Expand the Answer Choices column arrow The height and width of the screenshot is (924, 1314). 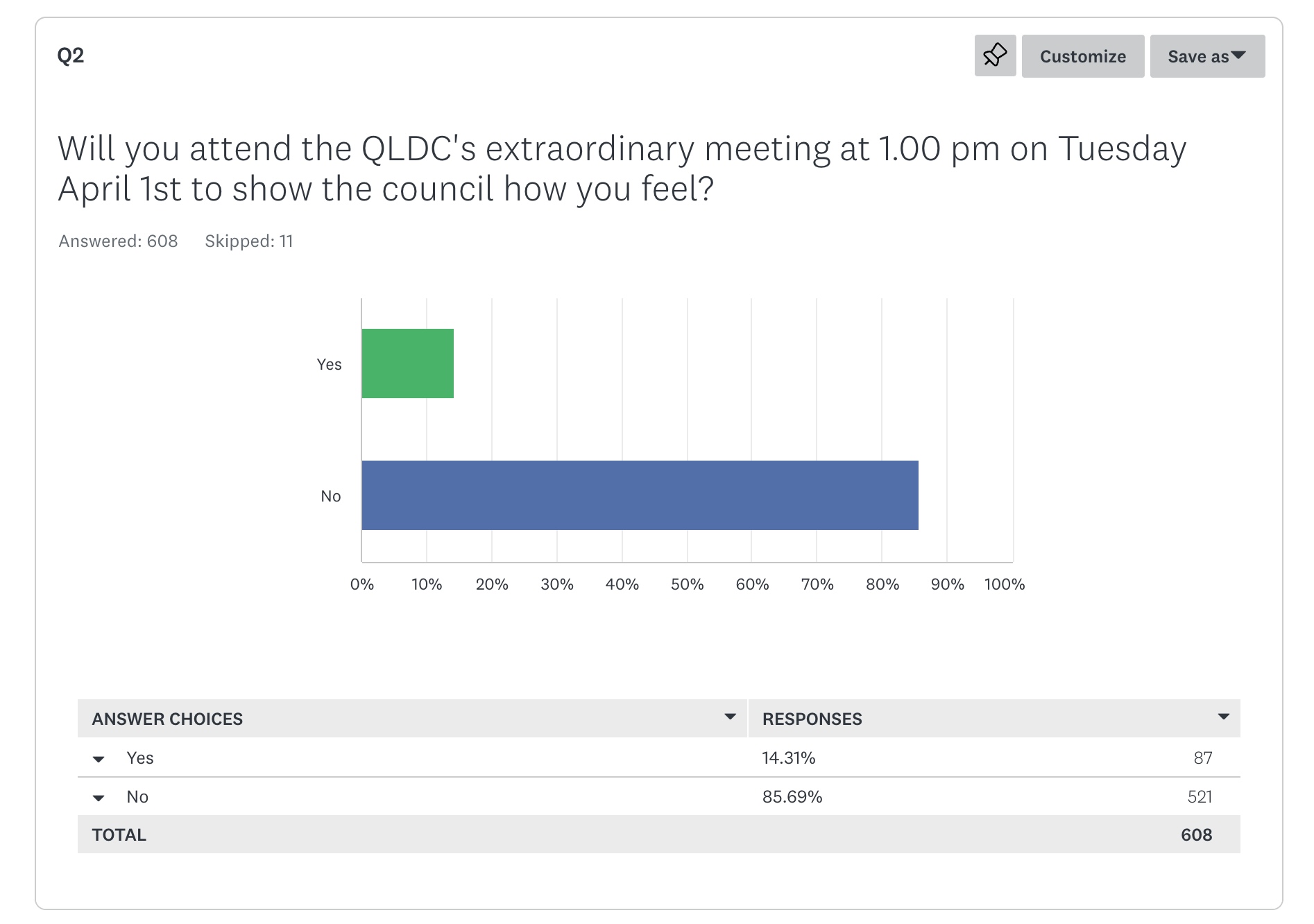[730, 717]
